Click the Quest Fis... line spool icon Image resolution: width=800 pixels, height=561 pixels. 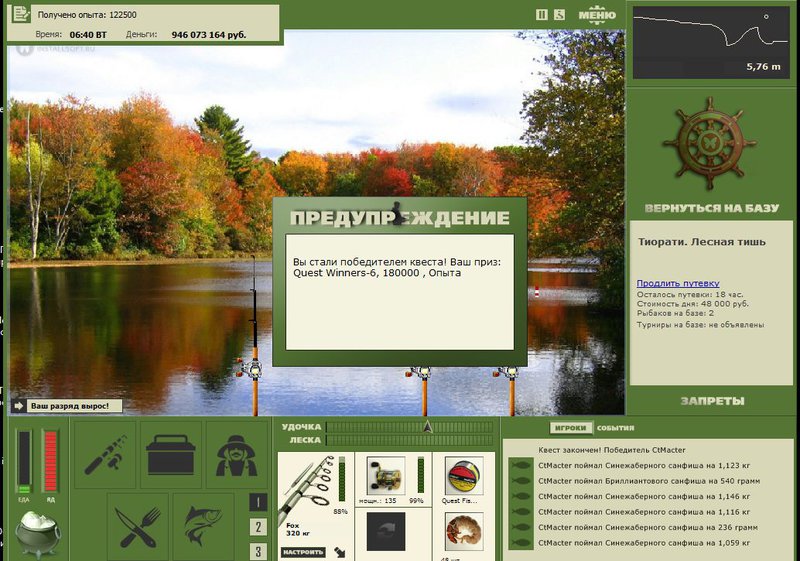(464, 476)
